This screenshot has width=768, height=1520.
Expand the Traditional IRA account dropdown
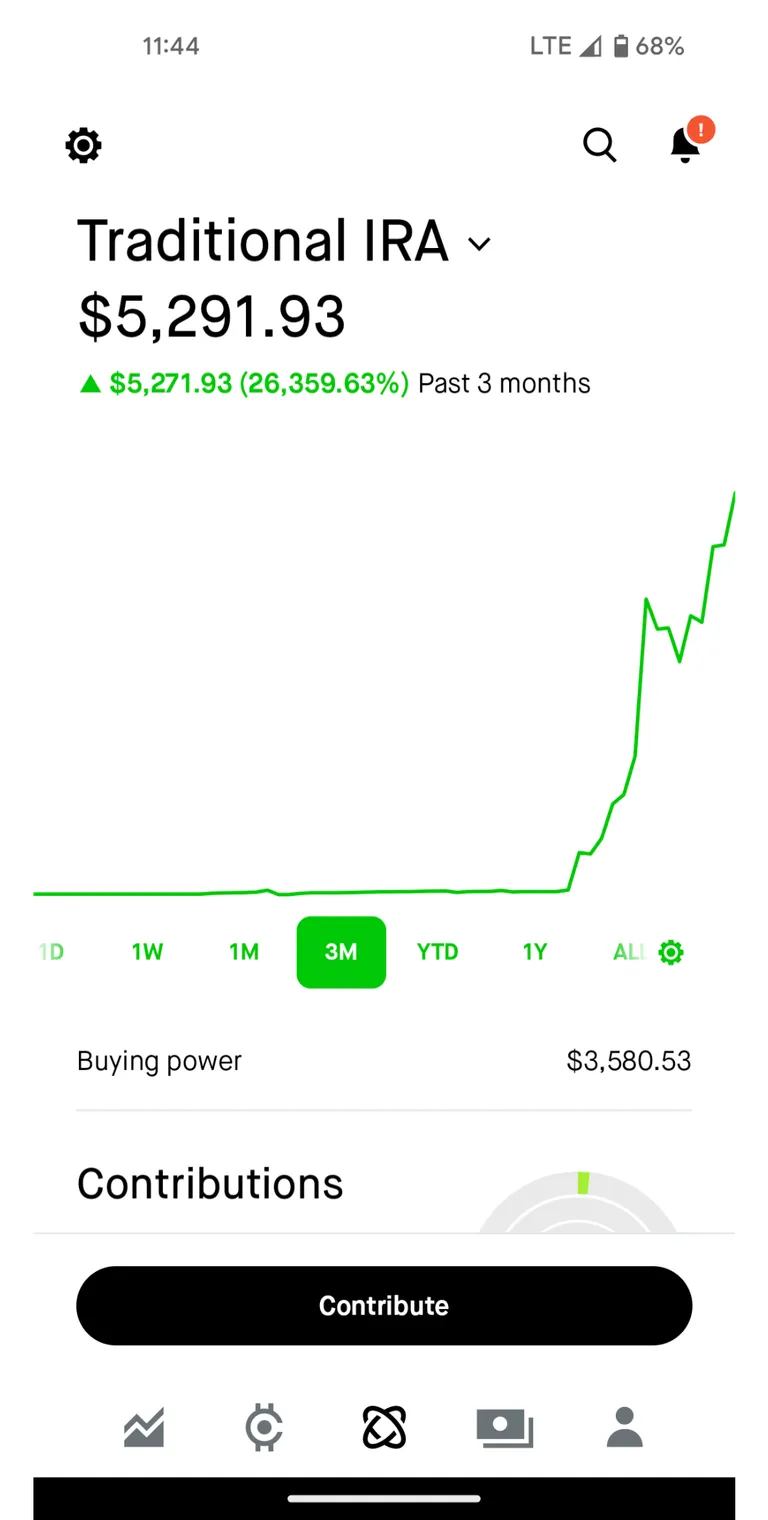coord(480,244)
